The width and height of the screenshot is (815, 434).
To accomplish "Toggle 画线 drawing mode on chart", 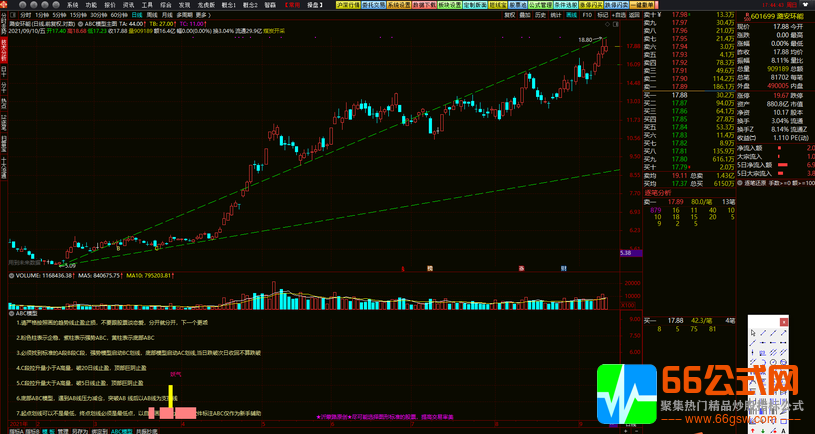I will click(571, 15).
